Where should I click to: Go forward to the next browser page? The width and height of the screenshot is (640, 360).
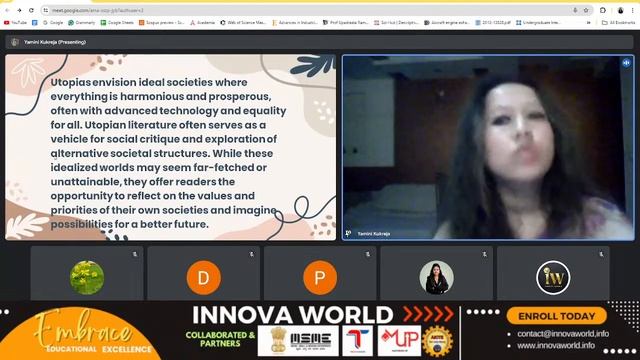coord(19,10)
